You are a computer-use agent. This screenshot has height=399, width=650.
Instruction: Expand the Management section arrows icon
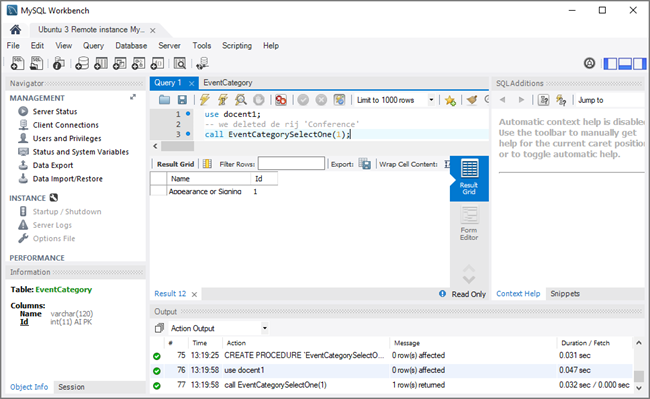(x=133, y=97)
